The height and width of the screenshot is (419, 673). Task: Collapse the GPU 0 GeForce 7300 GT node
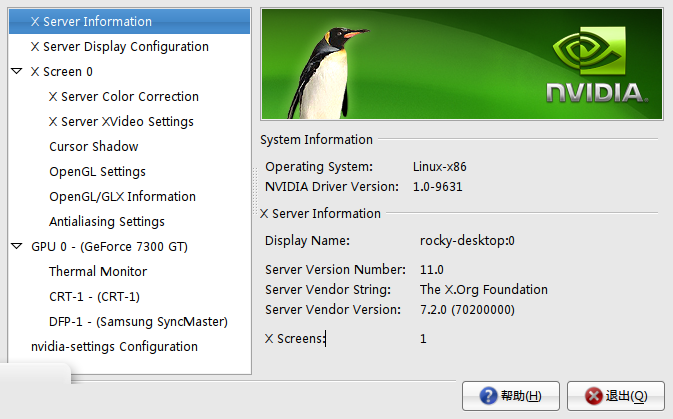pyautogui.click(x=17, y=246)
